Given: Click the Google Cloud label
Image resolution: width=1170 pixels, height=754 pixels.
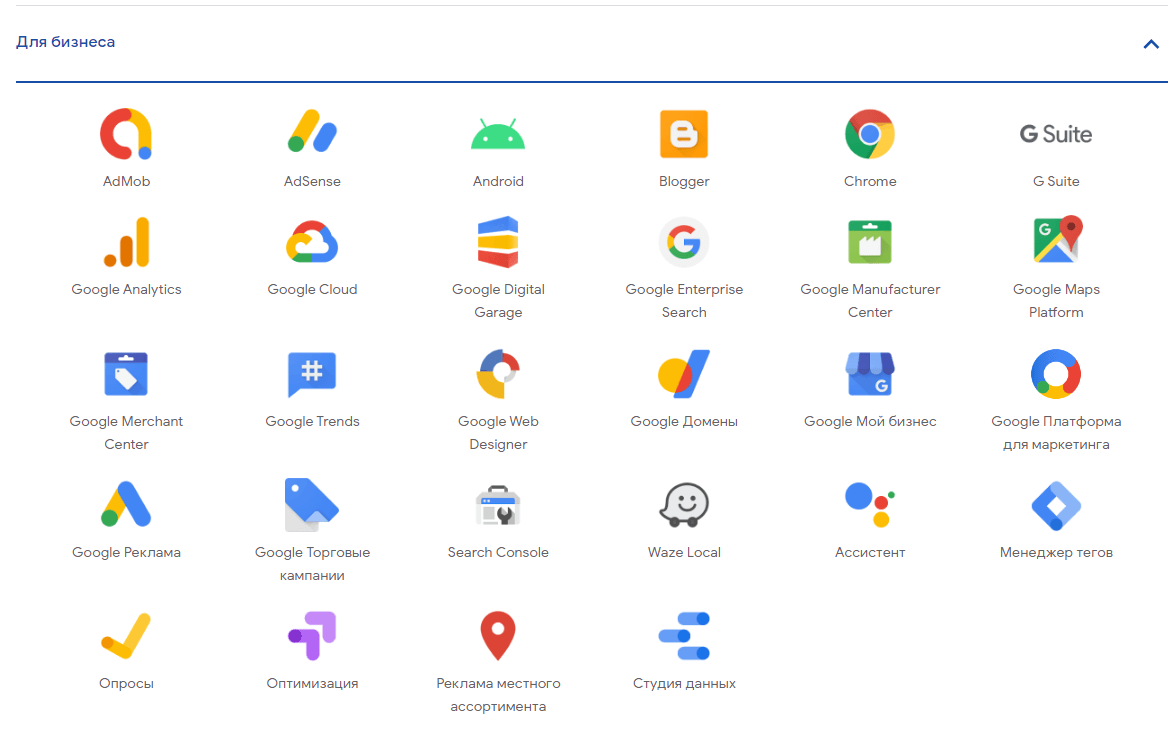Looking at the screenshot, I should [312, 290].
